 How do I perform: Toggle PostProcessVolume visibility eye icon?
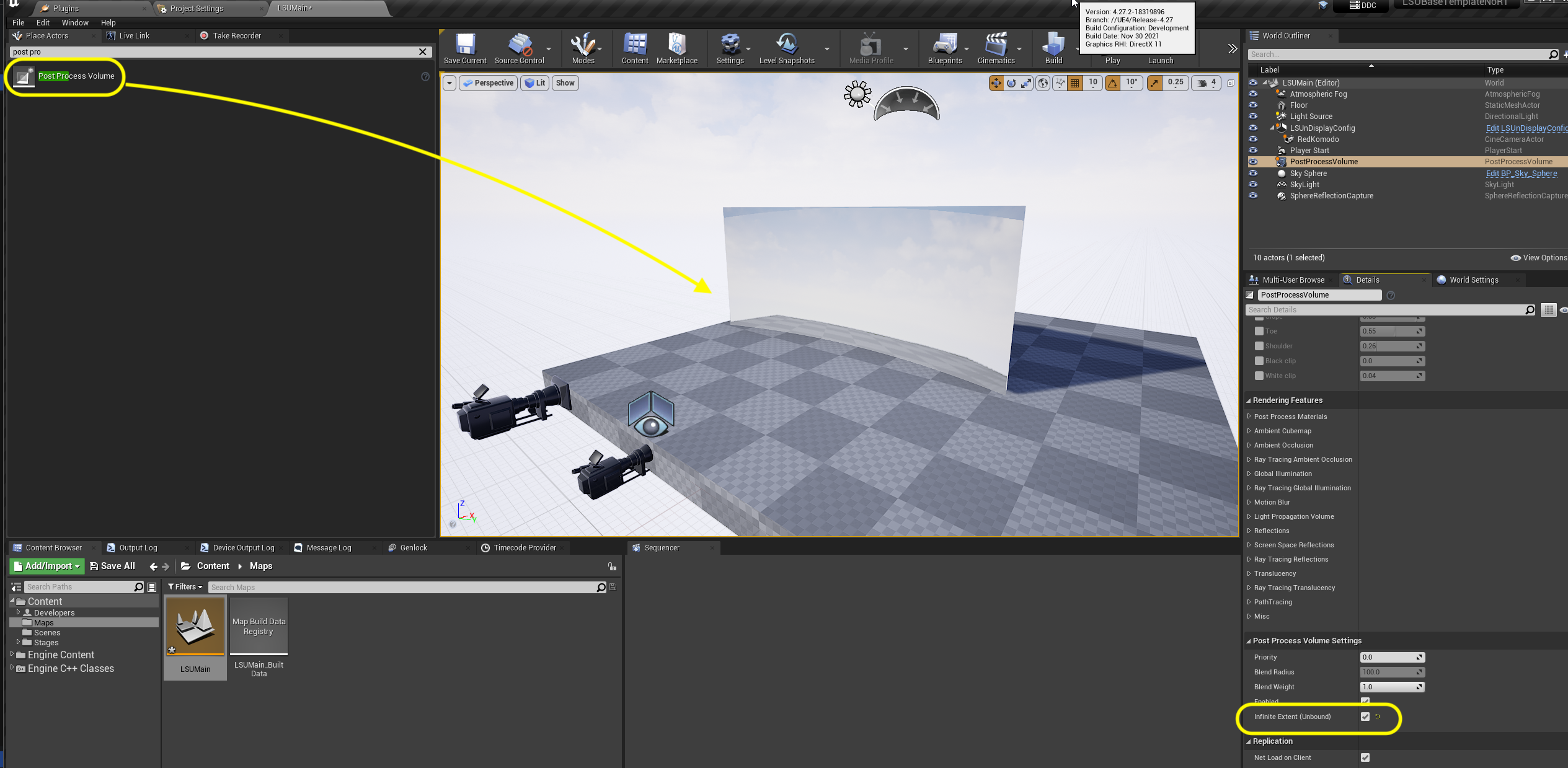tap(1252, 161)
